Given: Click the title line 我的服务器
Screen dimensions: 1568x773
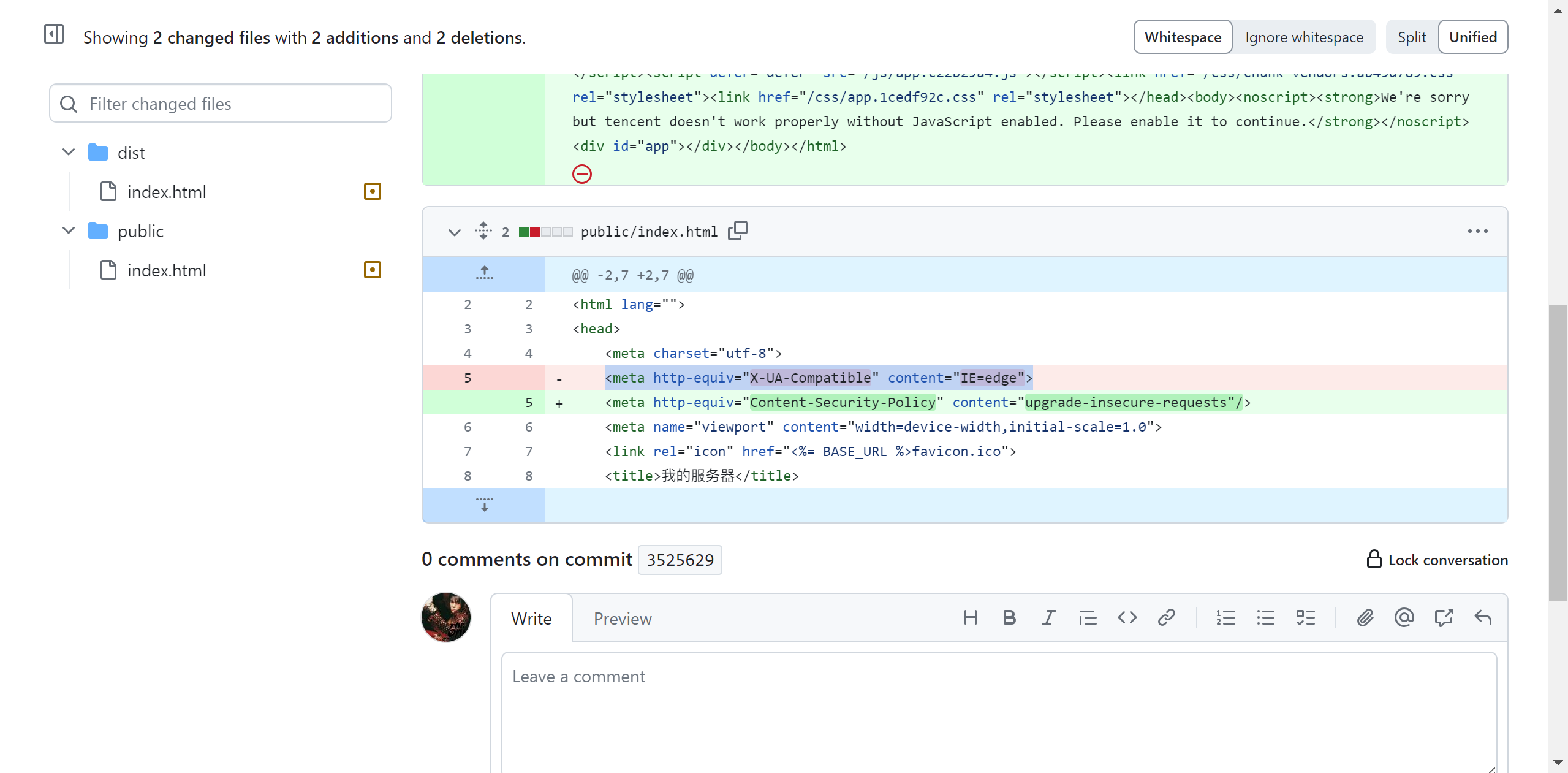Looking at the screenshot, I should [702, 476].
